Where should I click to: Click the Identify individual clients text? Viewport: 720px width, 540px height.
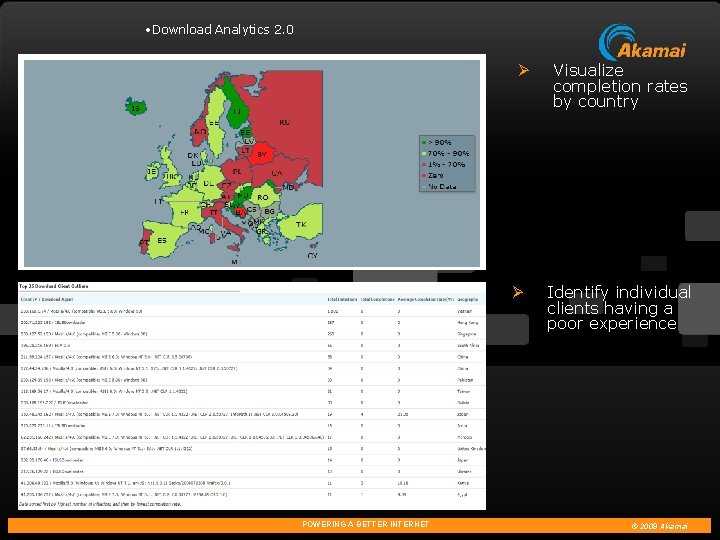click(618, 308)
